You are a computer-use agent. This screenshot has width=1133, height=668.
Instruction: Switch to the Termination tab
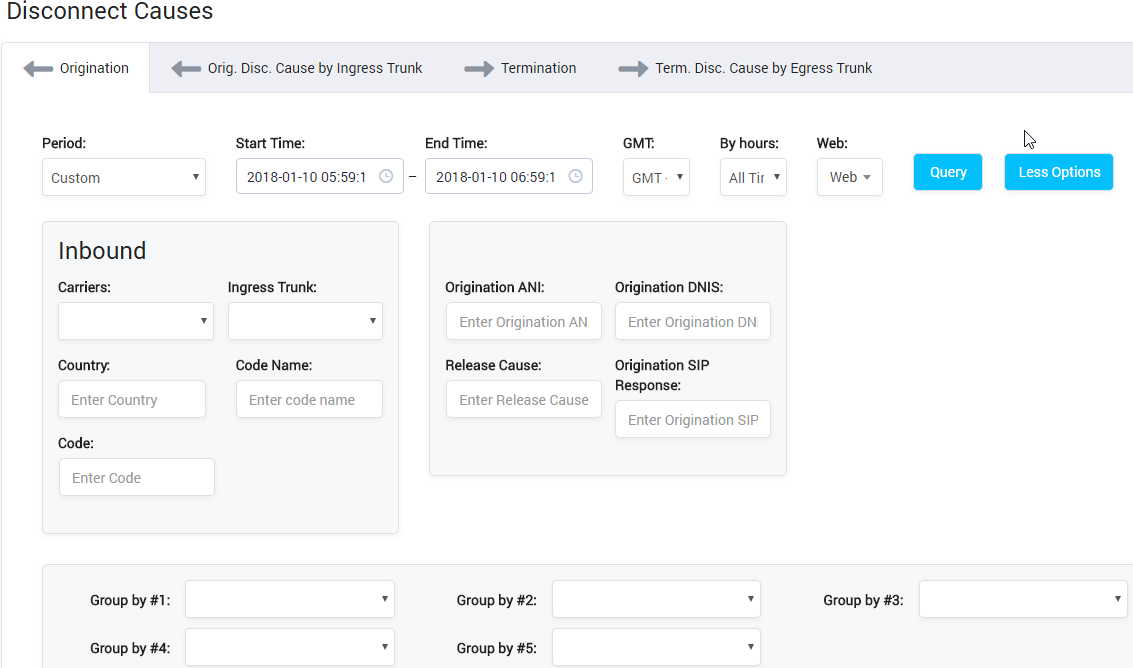520,68
